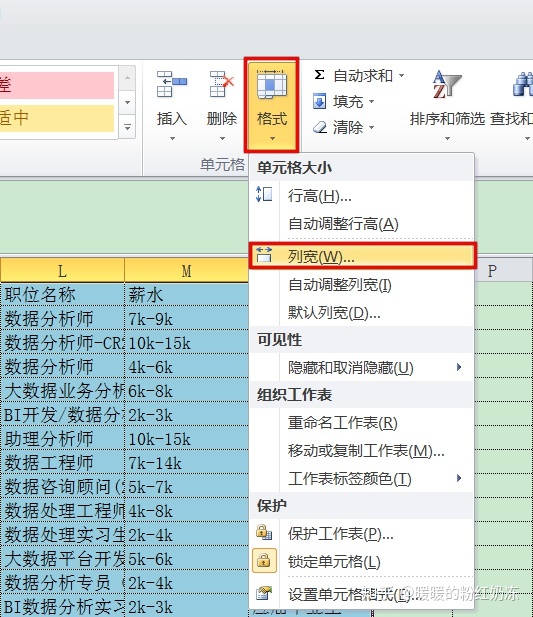Select 保护工作表(P)...
The width and height of the screenshot is (533, 617).
[x=361, y=534]
